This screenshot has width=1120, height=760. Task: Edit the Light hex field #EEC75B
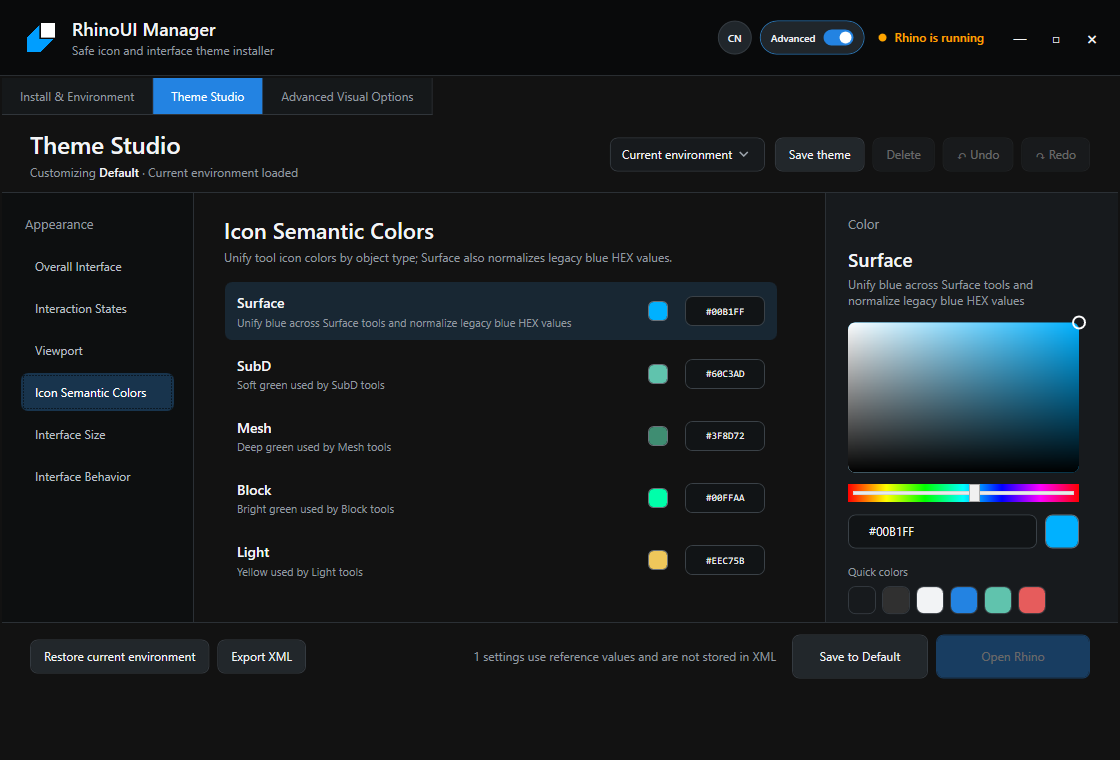(725, 561)
